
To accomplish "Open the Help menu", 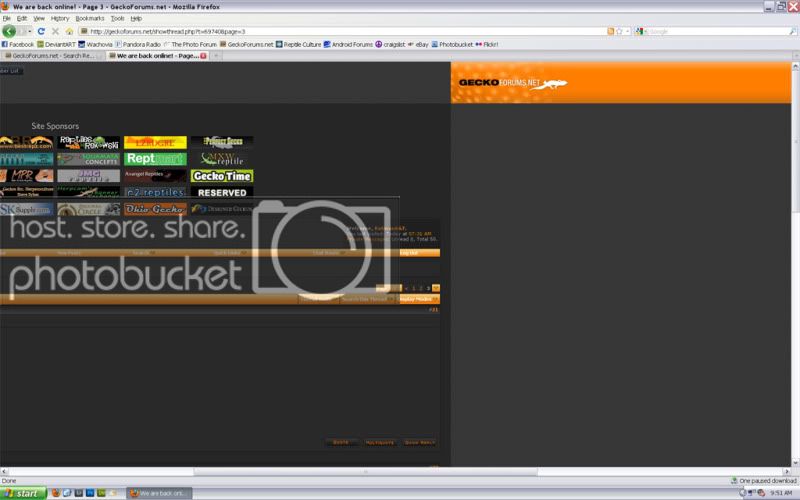I will (x=136, y=18).
